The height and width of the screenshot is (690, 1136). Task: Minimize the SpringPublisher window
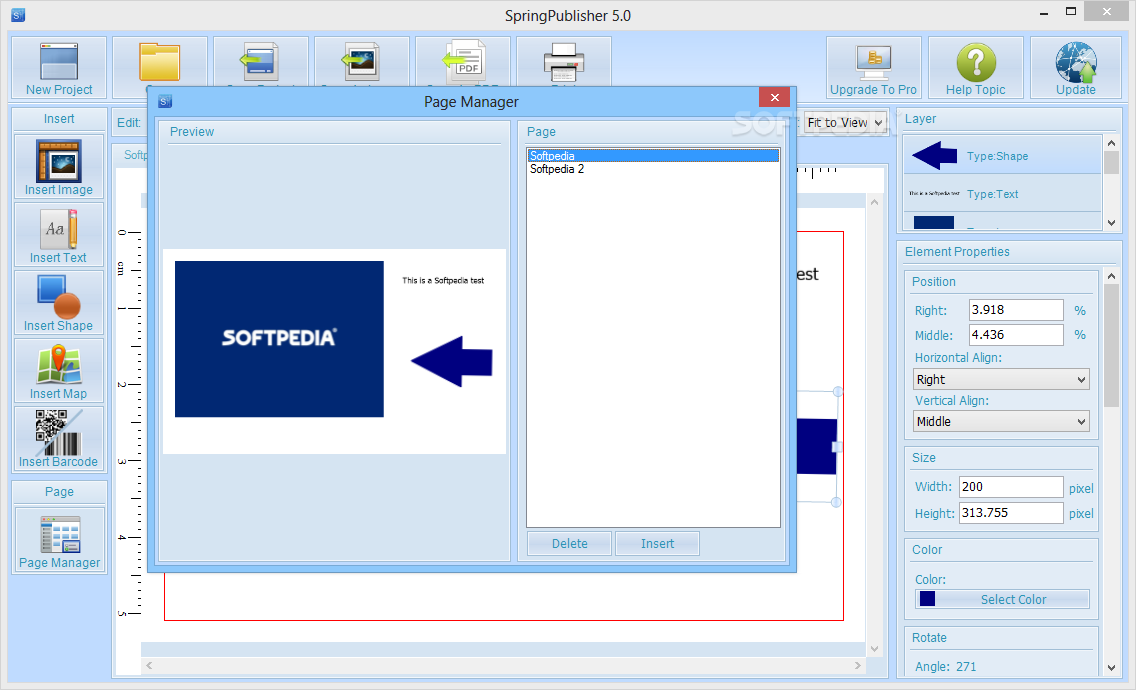tap(1044, 13)
